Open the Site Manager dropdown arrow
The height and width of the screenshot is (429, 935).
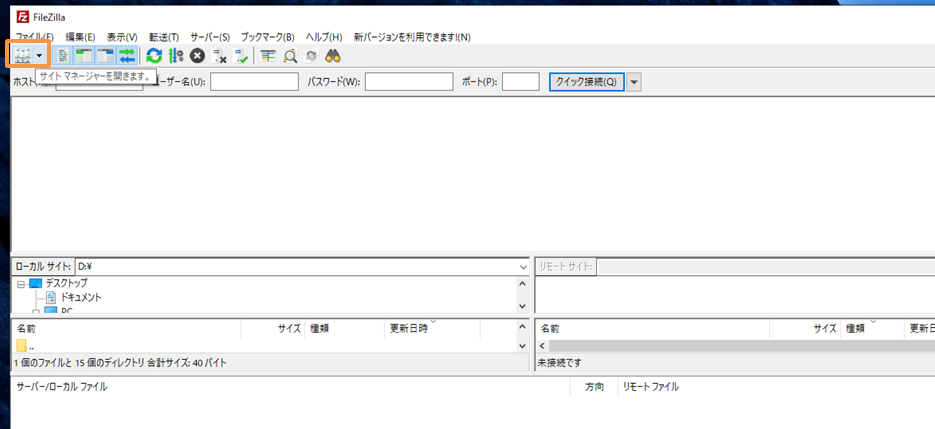tap(39, 56)
